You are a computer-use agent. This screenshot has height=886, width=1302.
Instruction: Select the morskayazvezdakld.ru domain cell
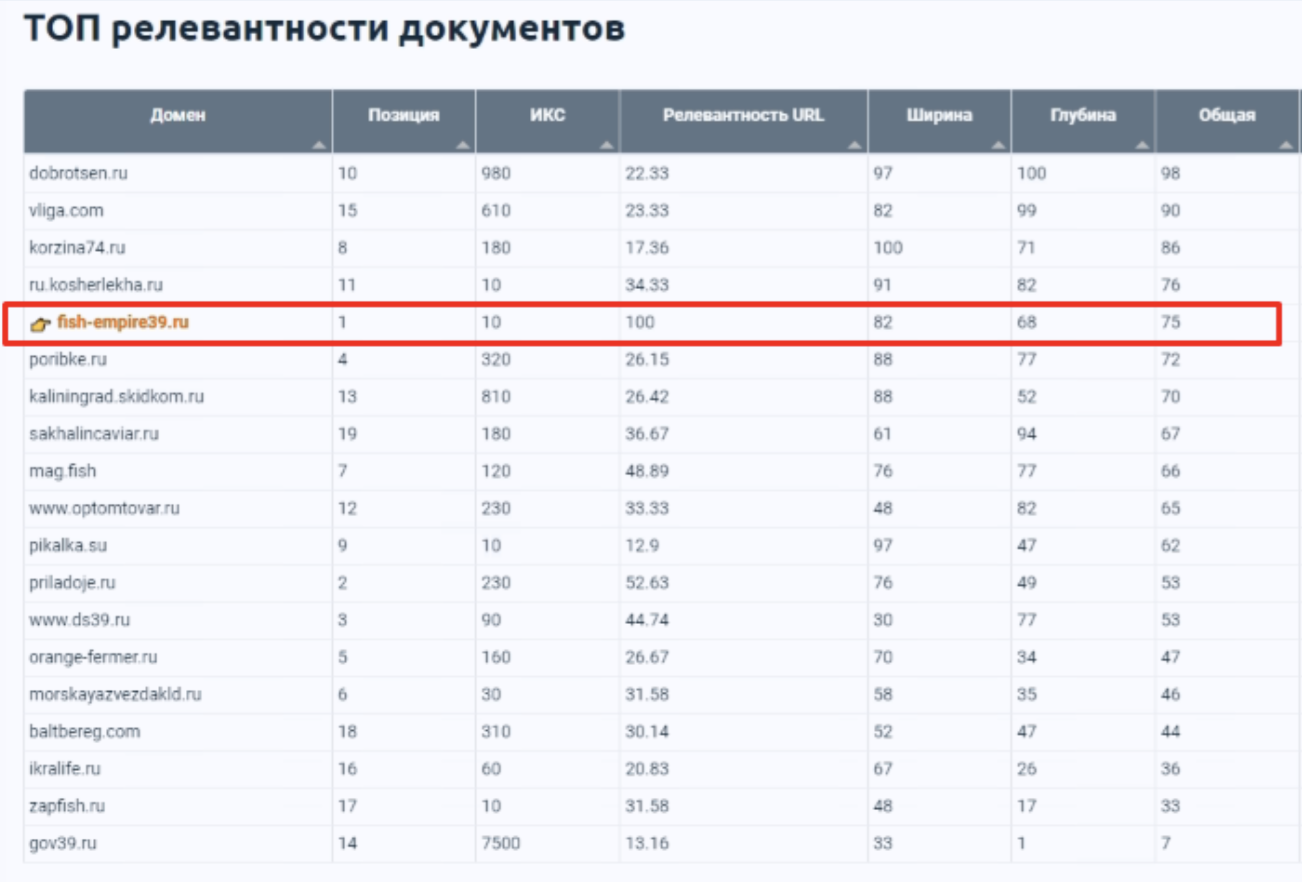click(178, 694)
